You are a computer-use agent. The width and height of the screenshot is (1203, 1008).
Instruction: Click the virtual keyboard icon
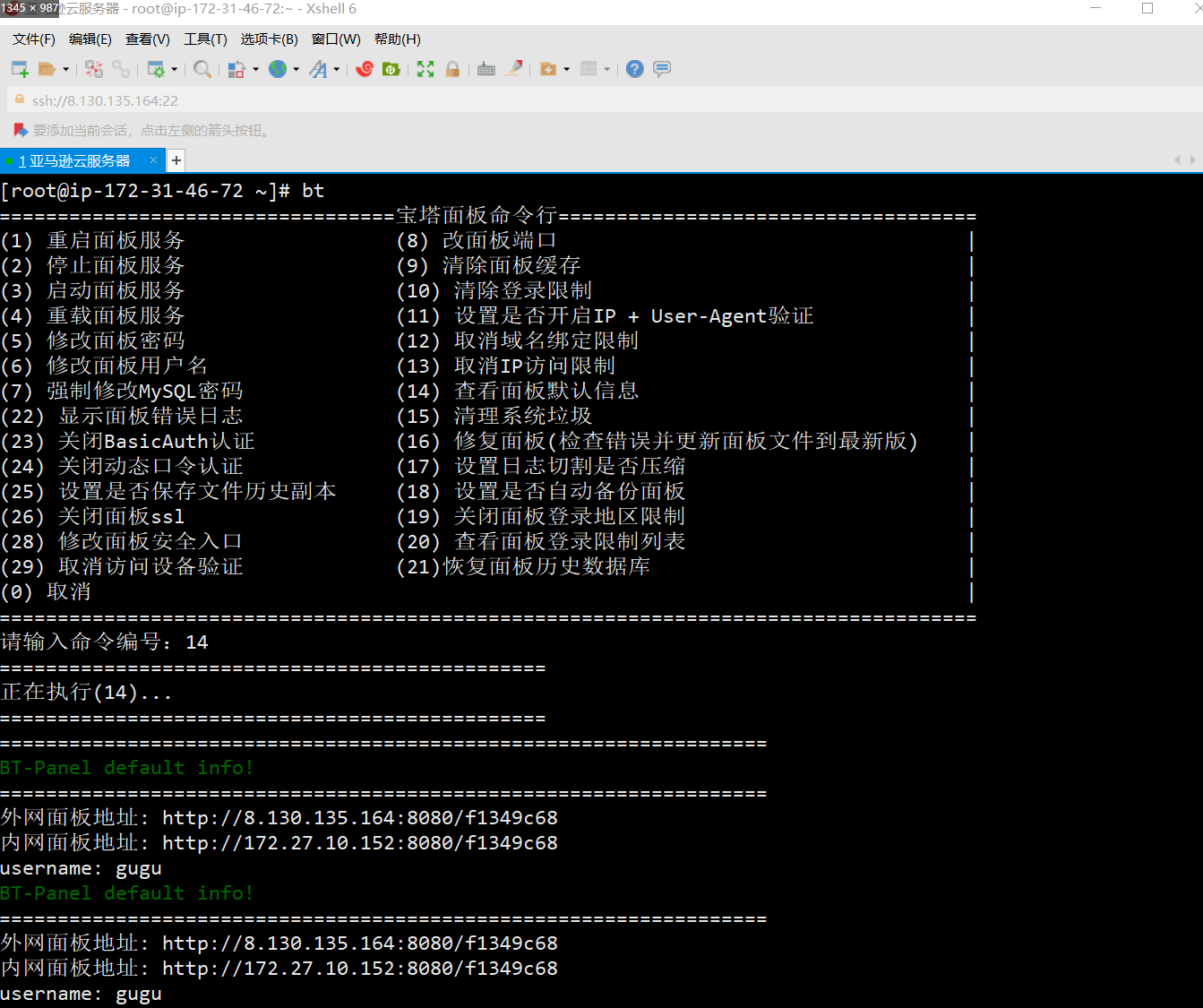click(486, 69)
